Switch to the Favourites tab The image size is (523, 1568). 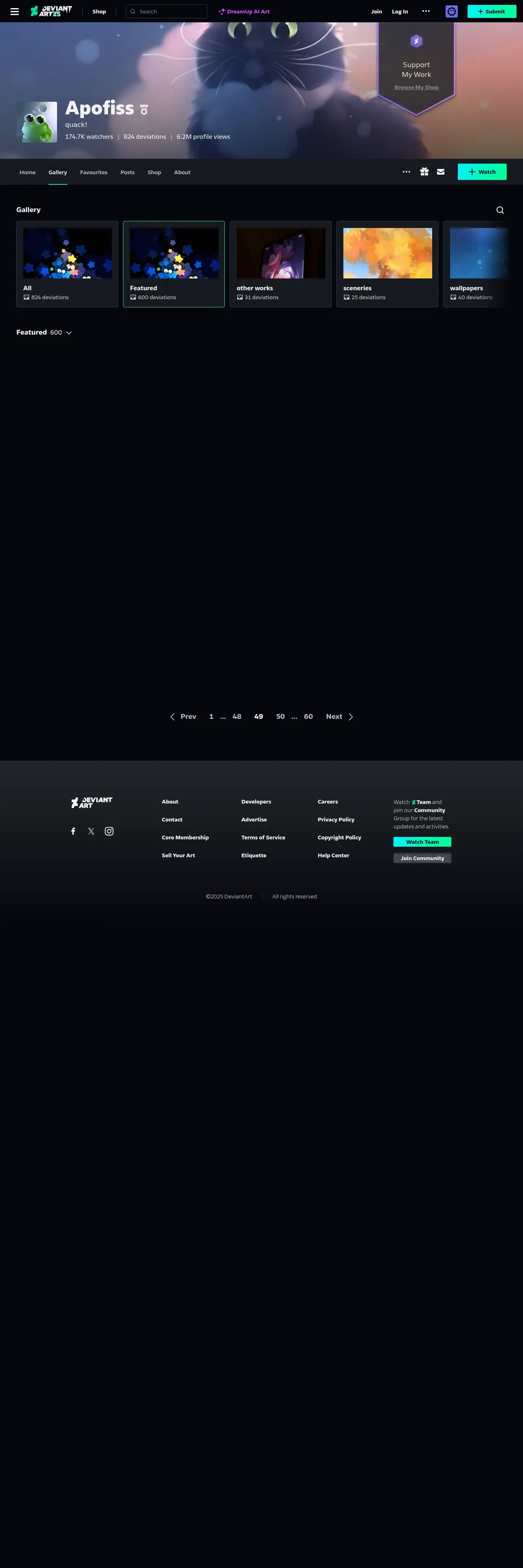pyautogui.click(x=94, y=172)
